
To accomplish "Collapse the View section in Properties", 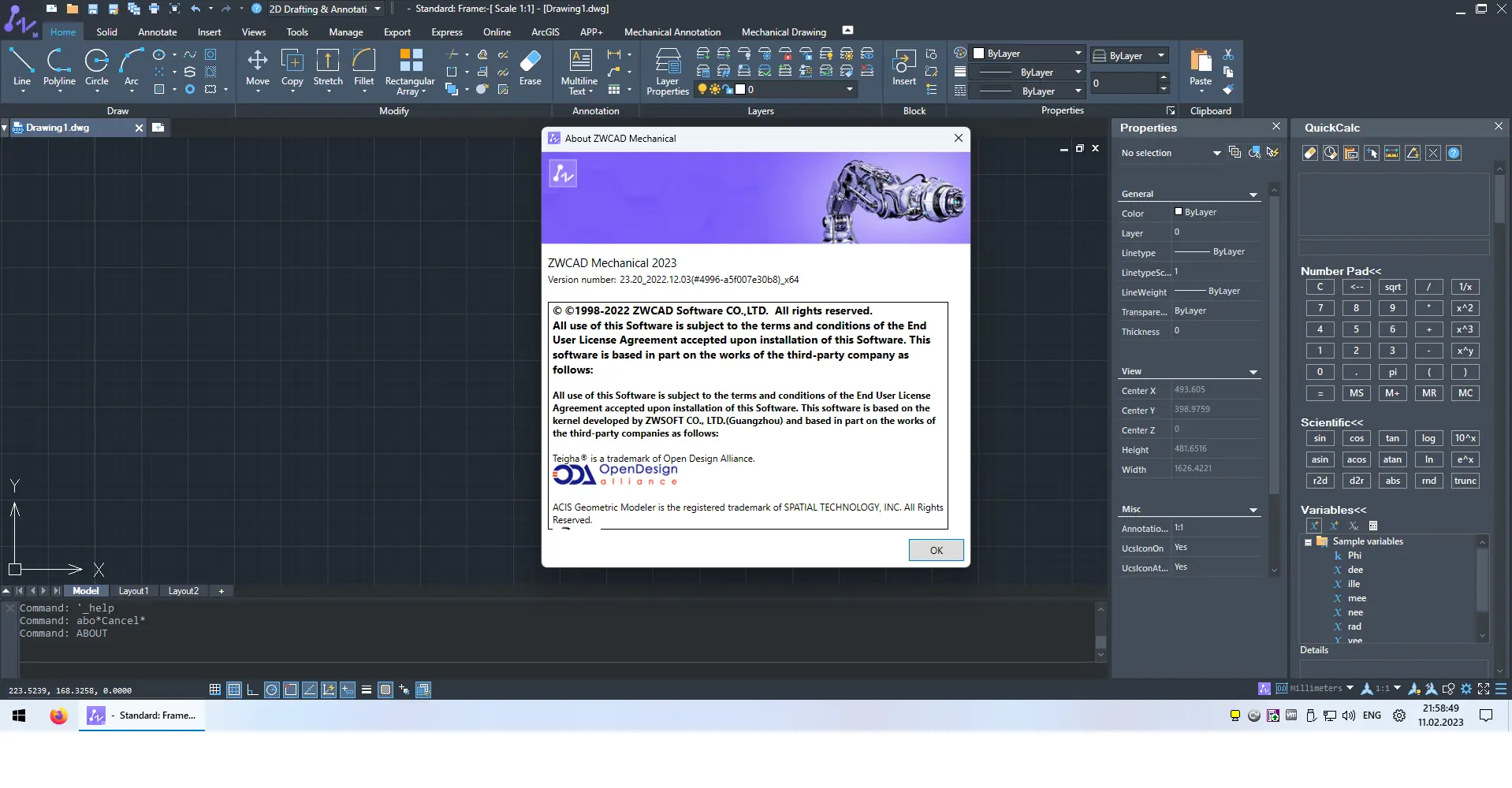I will pos(1253,371).
